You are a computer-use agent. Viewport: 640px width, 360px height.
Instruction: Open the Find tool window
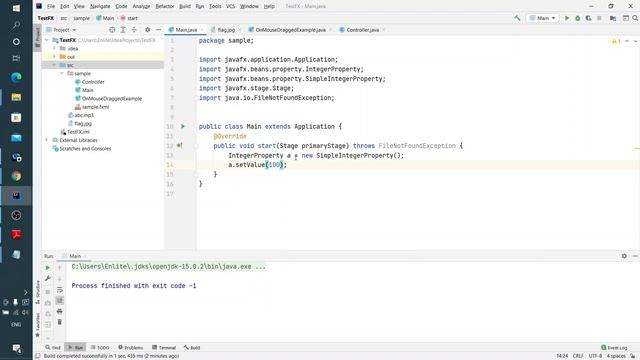pos(53,348)
